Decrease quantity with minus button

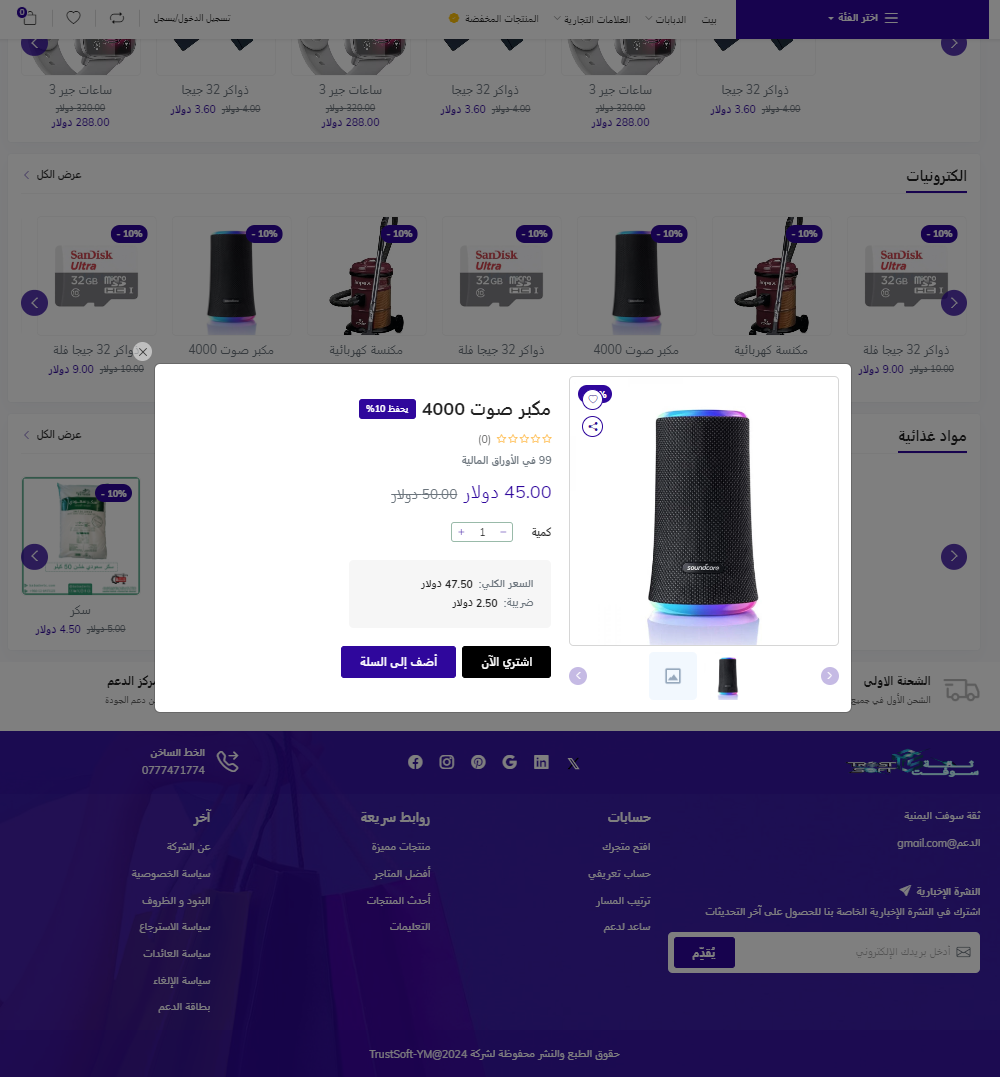click(x=503, y=532)
